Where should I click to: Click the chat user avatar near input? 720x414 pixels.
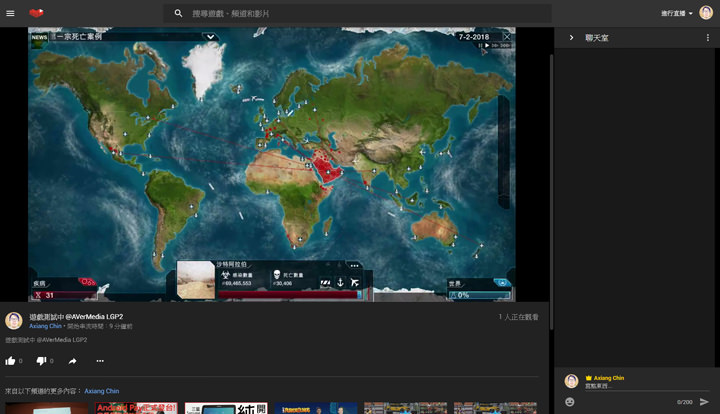tap(571, 381)
